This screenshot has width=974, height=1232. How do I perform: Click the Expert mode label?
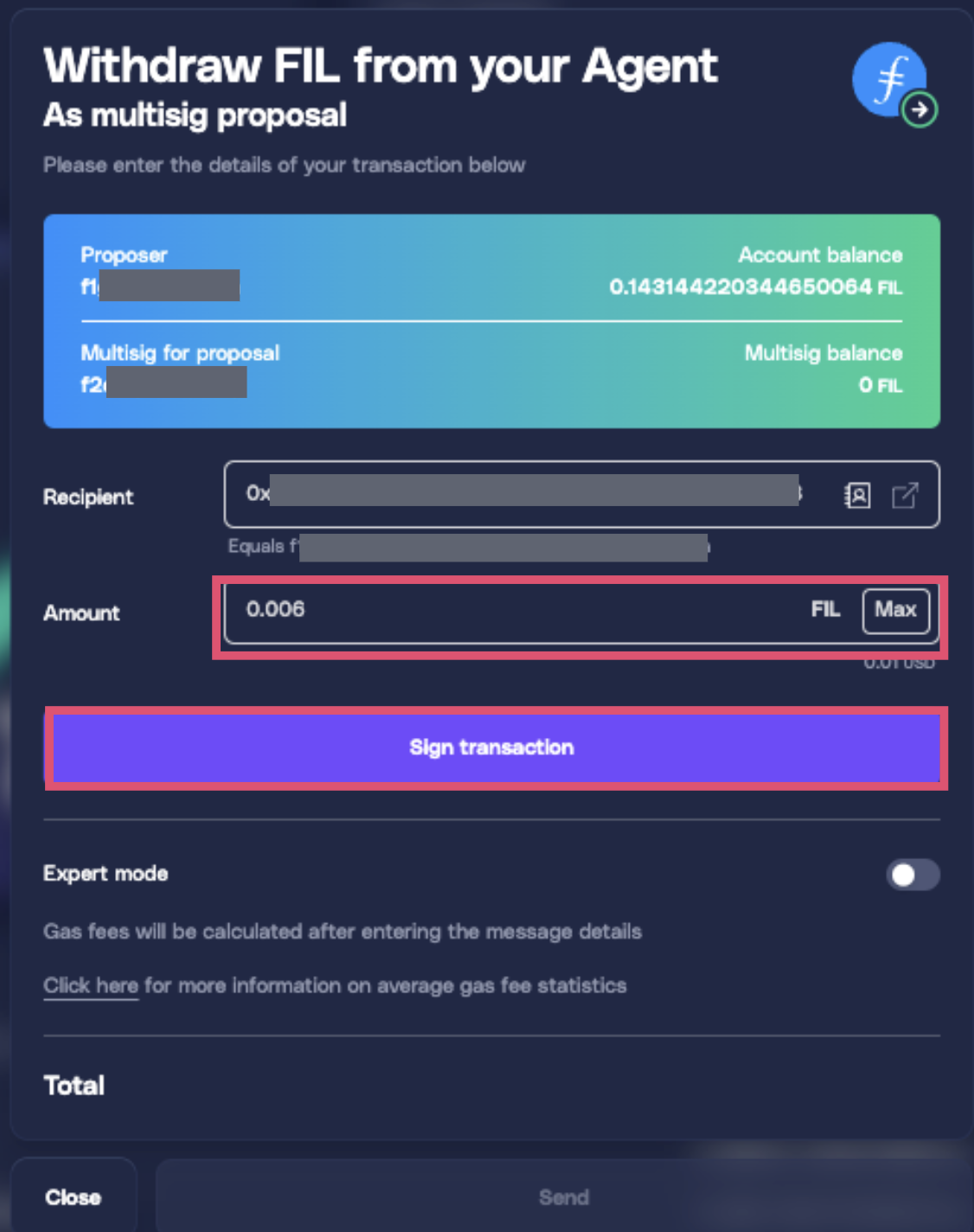(106, 874)
